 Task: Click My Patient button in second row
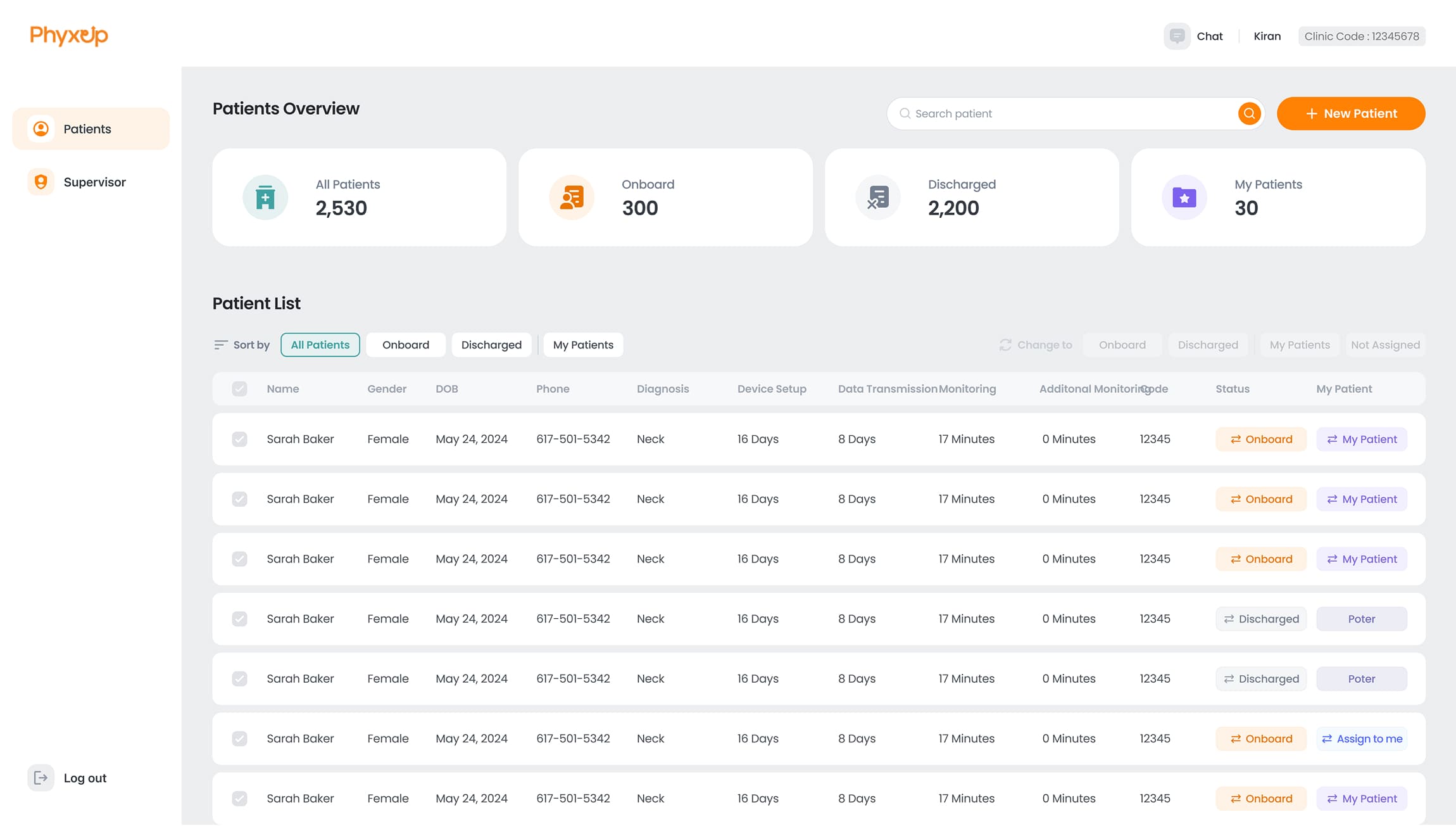pos(1362,499)
